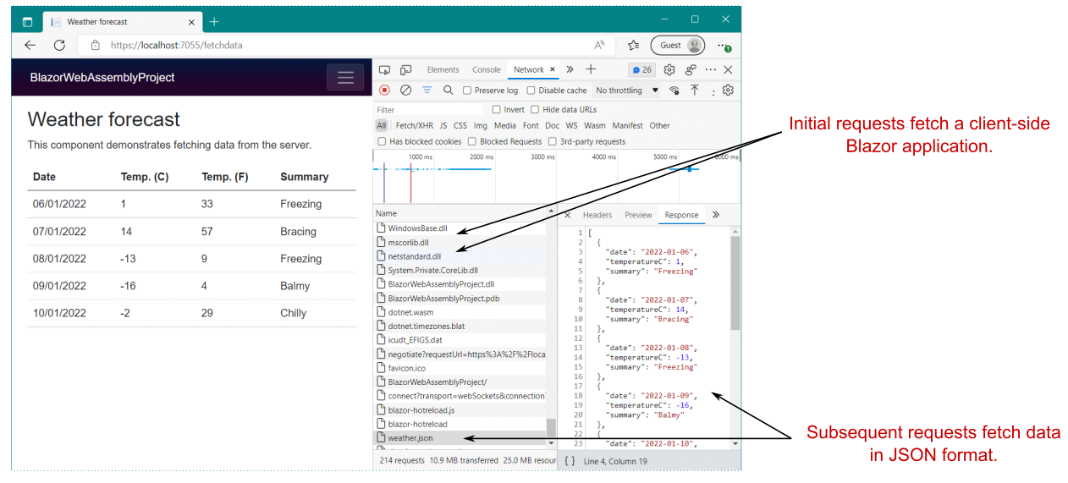Select the favicon.ico request
1068x483 pixels.
click(460, 368)
